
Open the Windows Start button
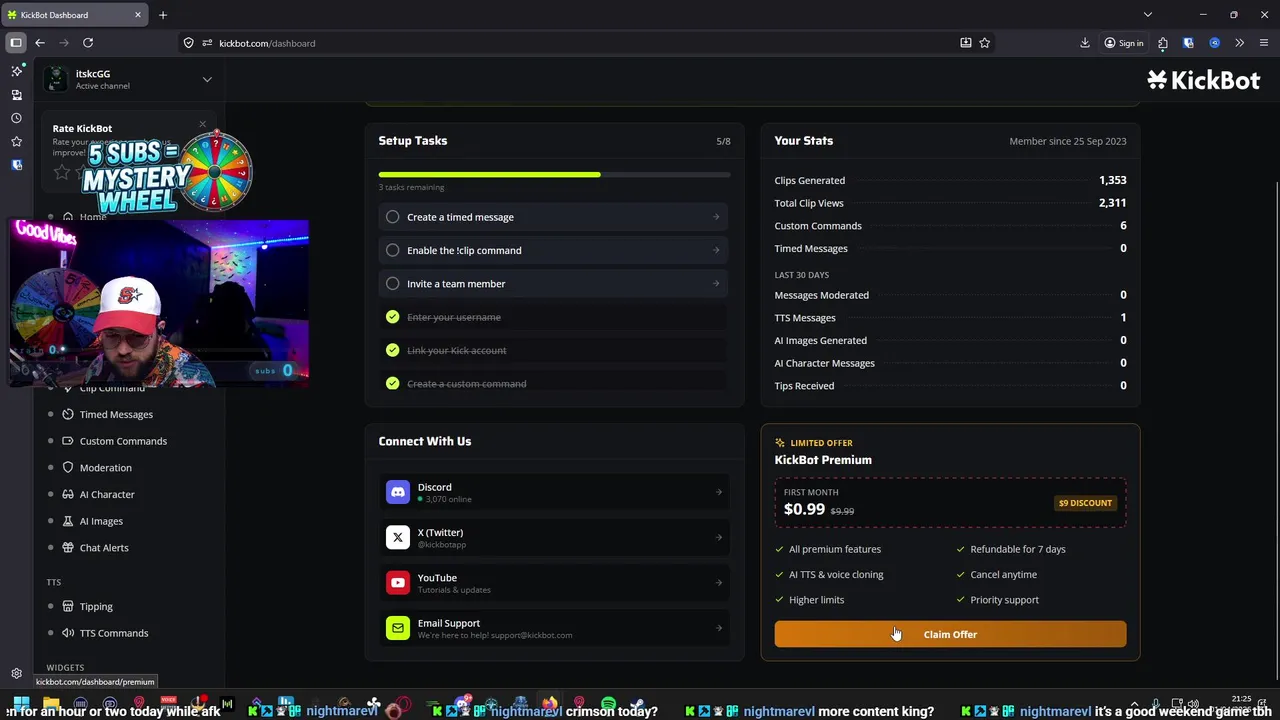tap(21, 706)
